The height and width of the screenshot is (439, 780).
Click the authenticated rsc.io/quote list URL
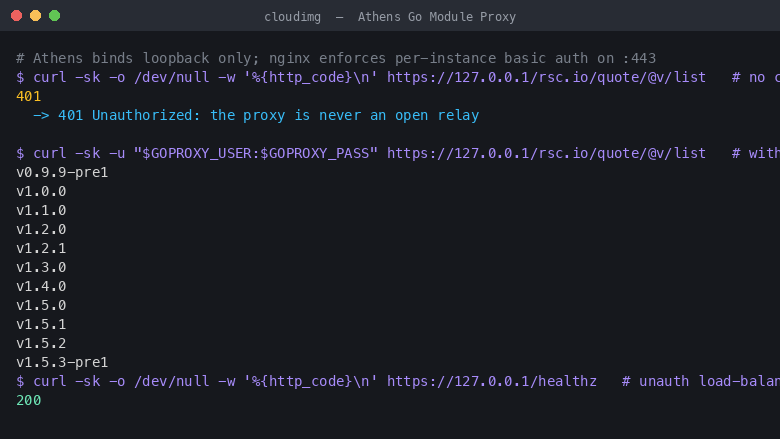(x=546, y=154)
